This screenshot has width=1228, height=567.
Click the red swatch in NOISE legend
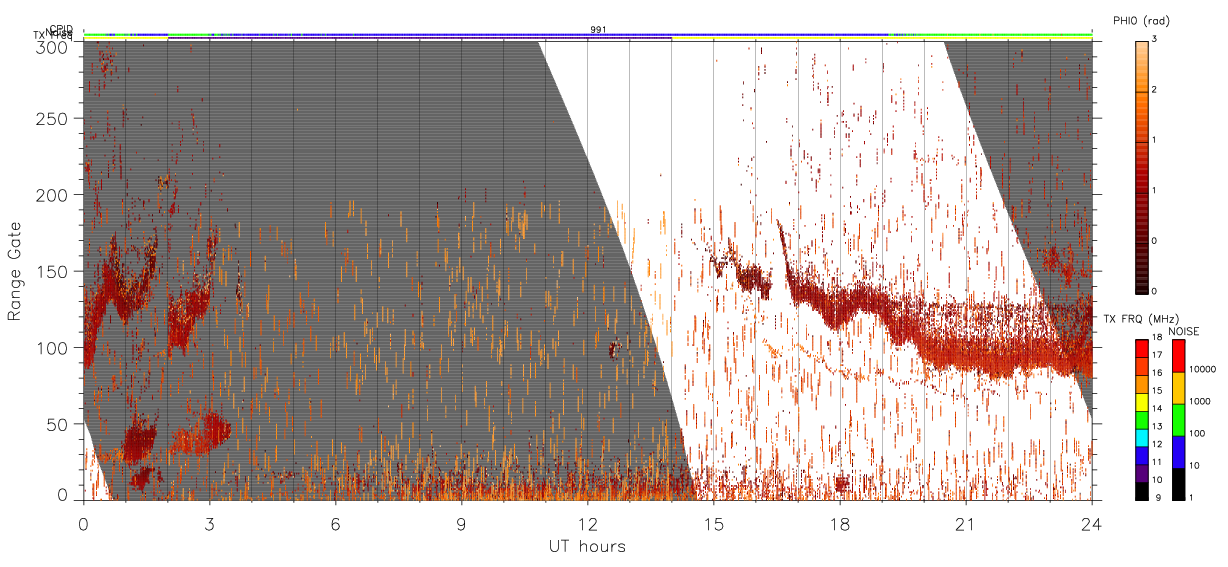[1179, 356]
